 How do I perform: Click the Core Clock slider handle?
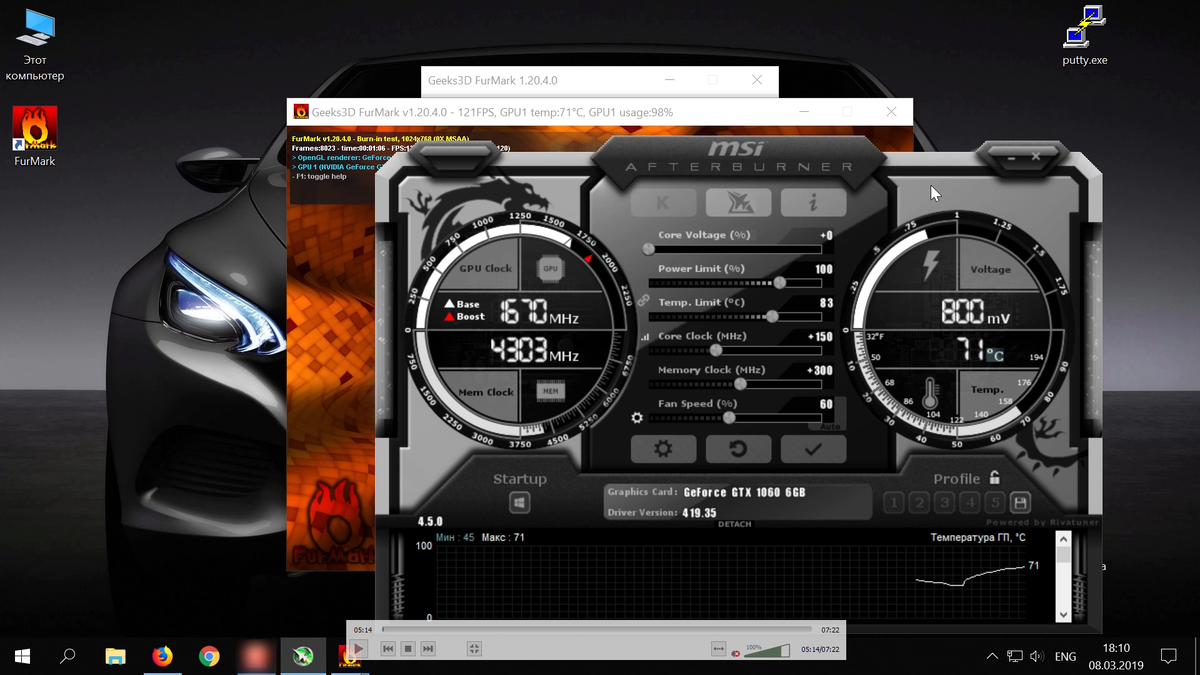pos(716,350)
